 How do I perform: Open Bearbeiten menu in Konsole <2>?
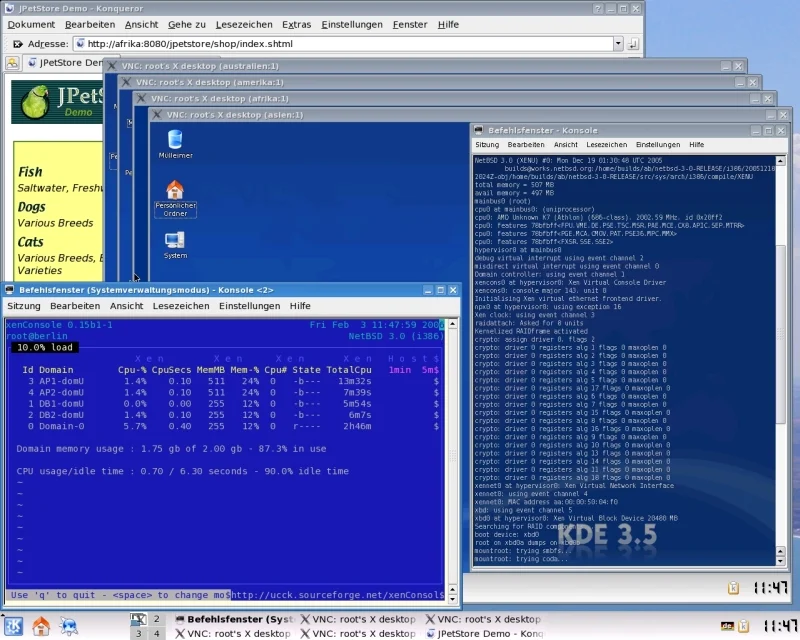[x=75, y=306]
